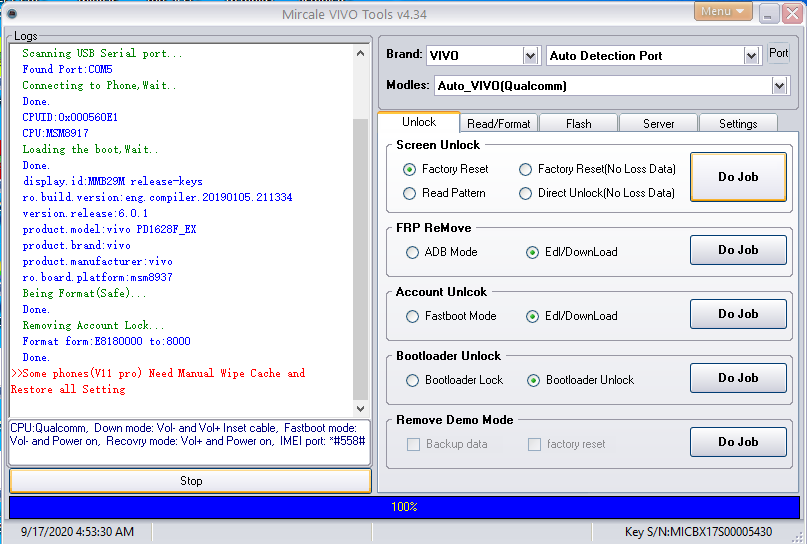Click log line 'Found Port:COM5'

coord(67,69)
